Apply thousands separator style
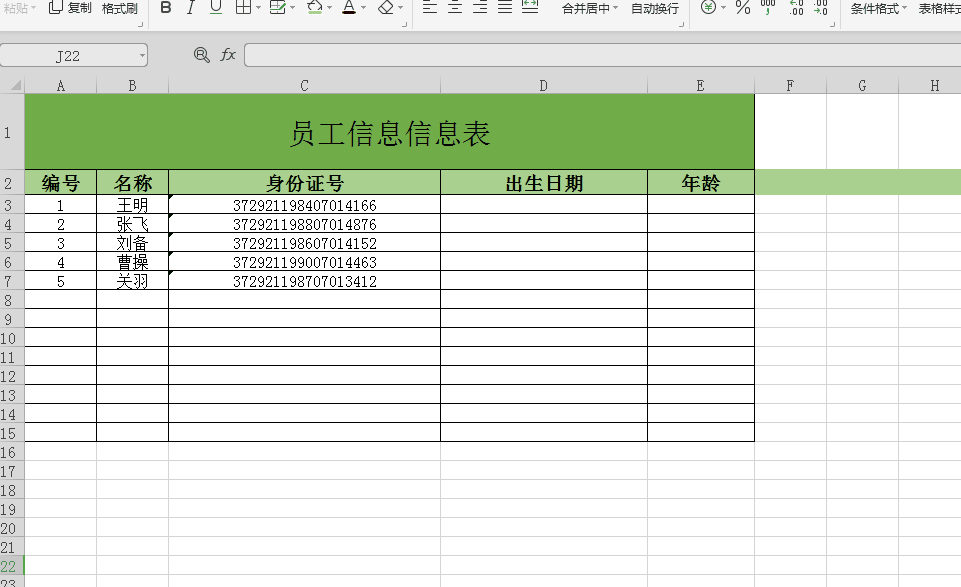The image size is (961, 587). click(768, 7)
